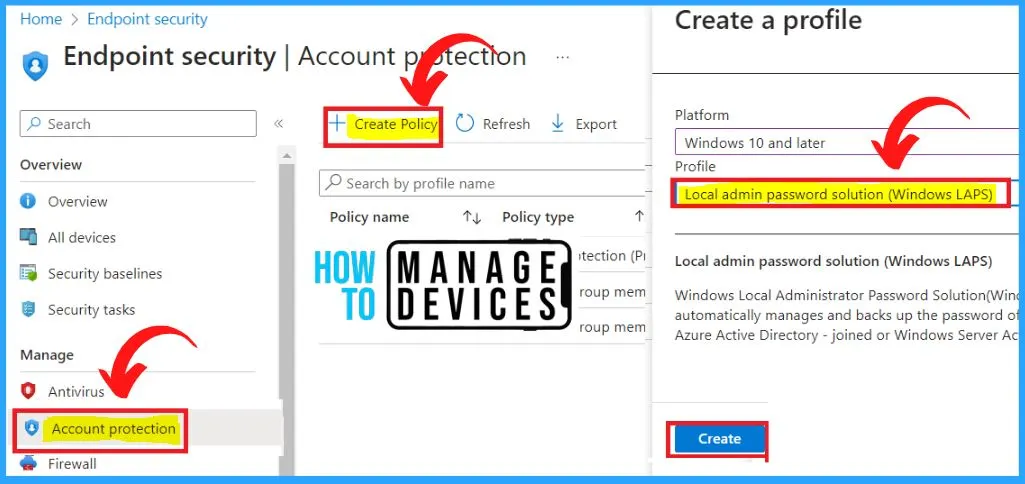Screen dimensions: 1025x484
Task: Focus the Search by profile name field
Action: click(482, 184)
